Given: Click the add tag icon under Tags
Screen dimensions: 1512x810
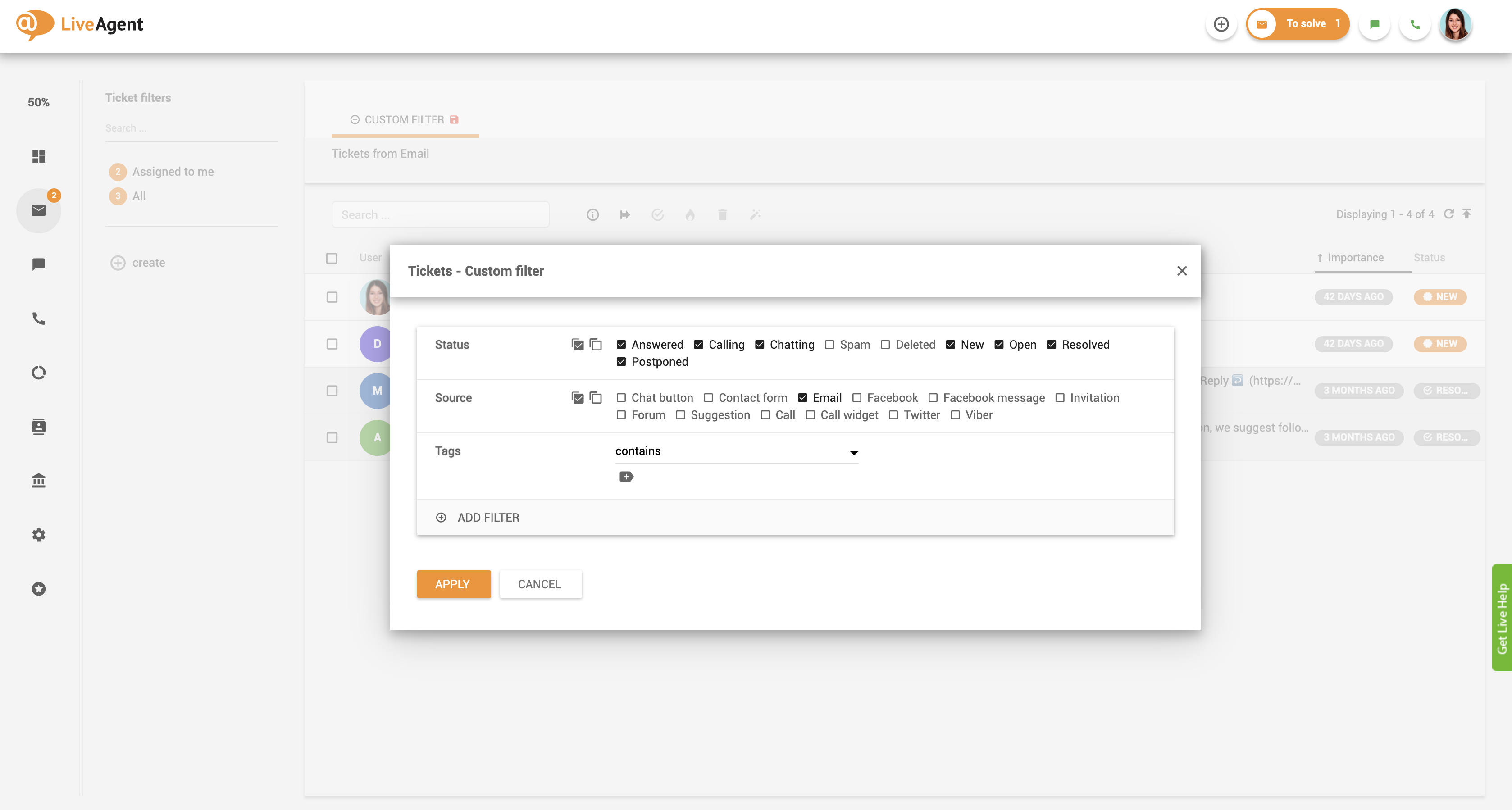Looking at the screenshot, I should pos(626,477).
